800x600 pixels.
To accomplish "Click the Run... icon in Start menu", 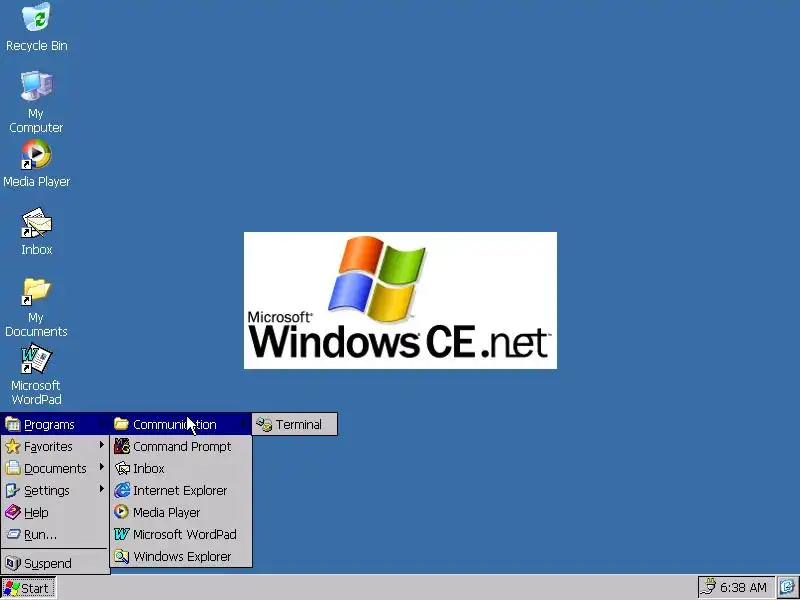I will tap(13, 534).
